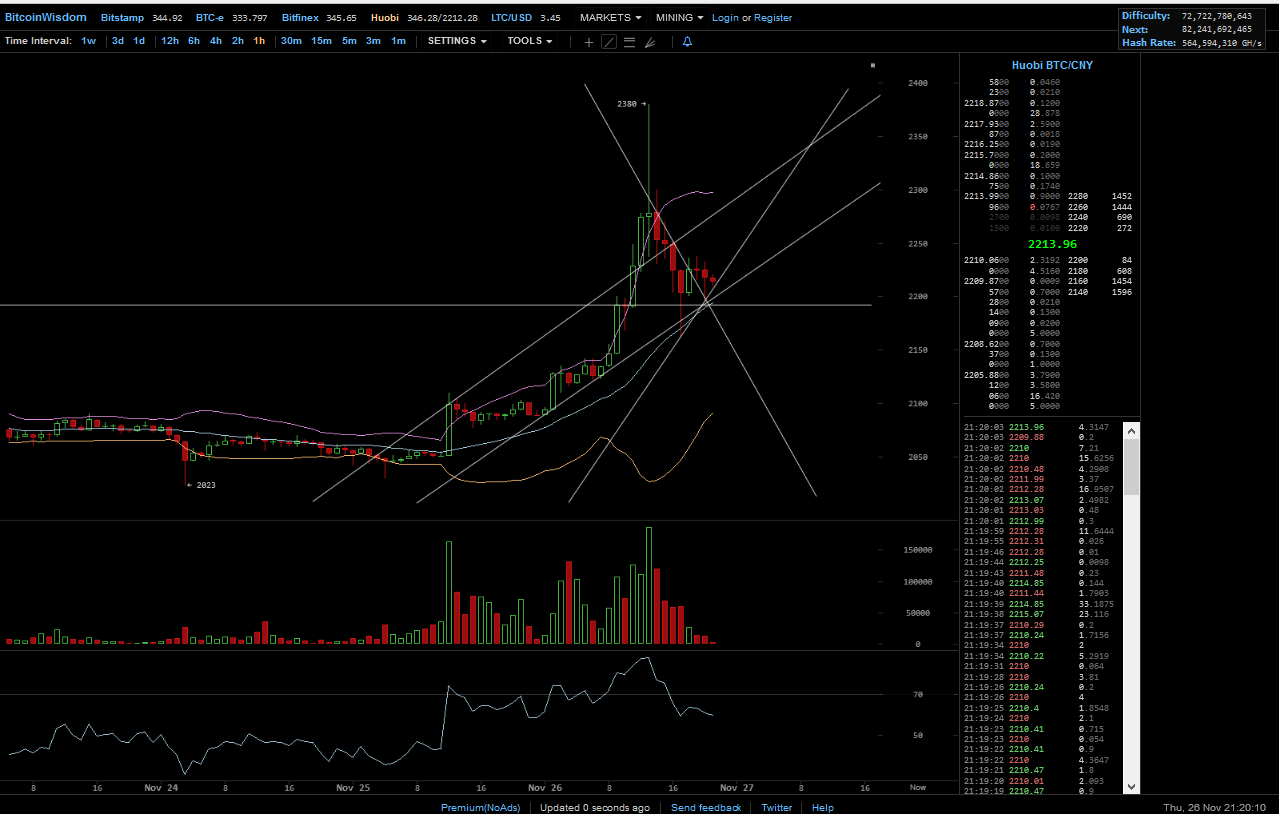Screen dimensions: 1279x814
Task: Set the time interval to 1m
Action: 398,41
